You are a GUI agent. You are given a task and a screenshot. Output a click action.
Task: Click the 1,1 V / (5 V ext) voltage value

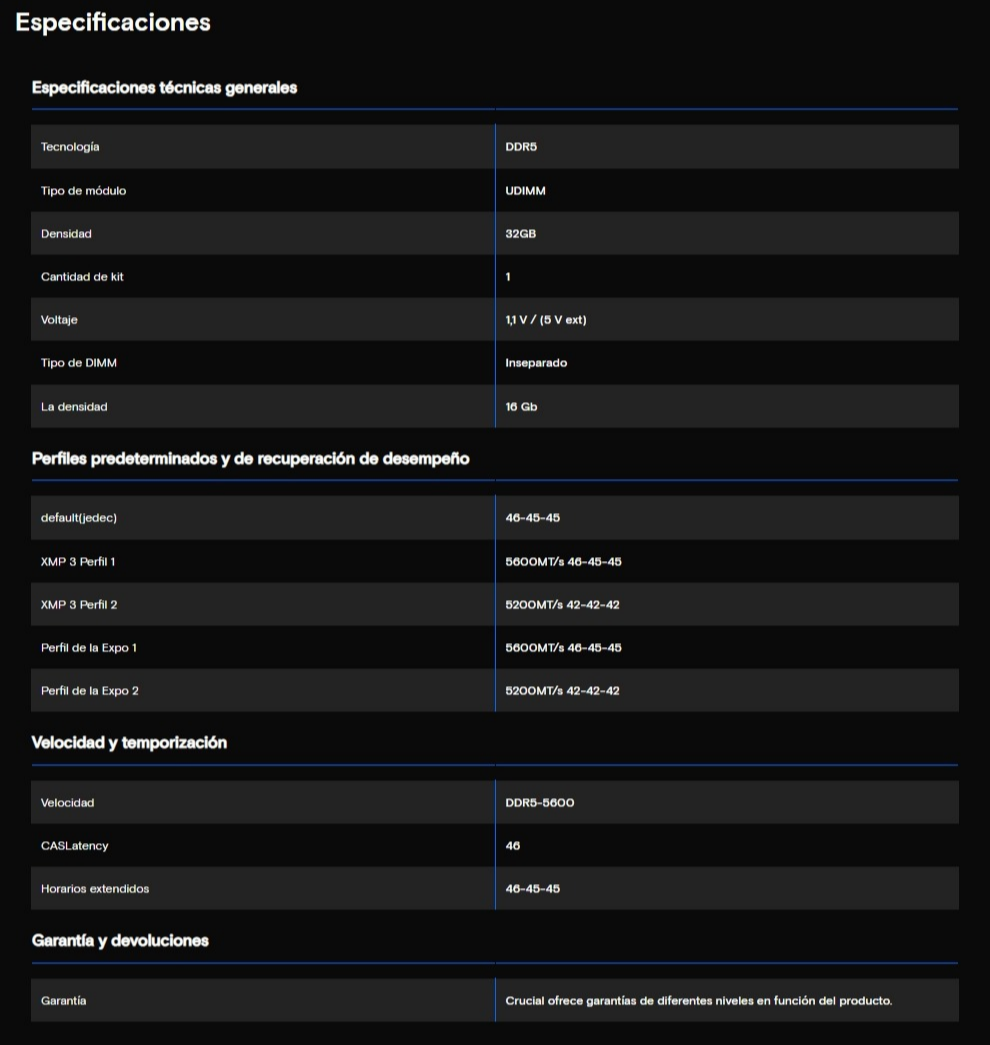tap(553, 320)
